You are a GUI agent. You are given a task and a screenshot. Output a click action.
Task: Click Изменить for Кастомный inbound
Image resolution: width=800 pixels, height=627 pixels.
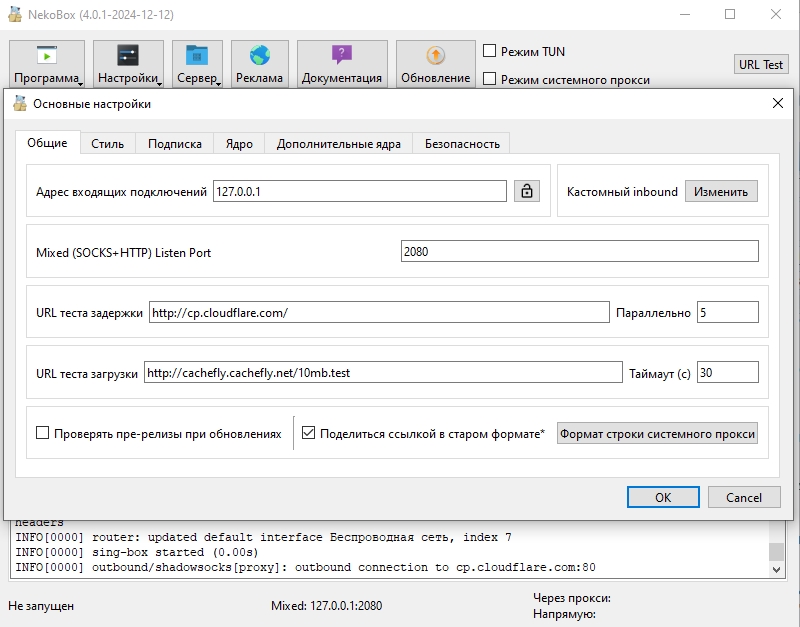point(721,191)
